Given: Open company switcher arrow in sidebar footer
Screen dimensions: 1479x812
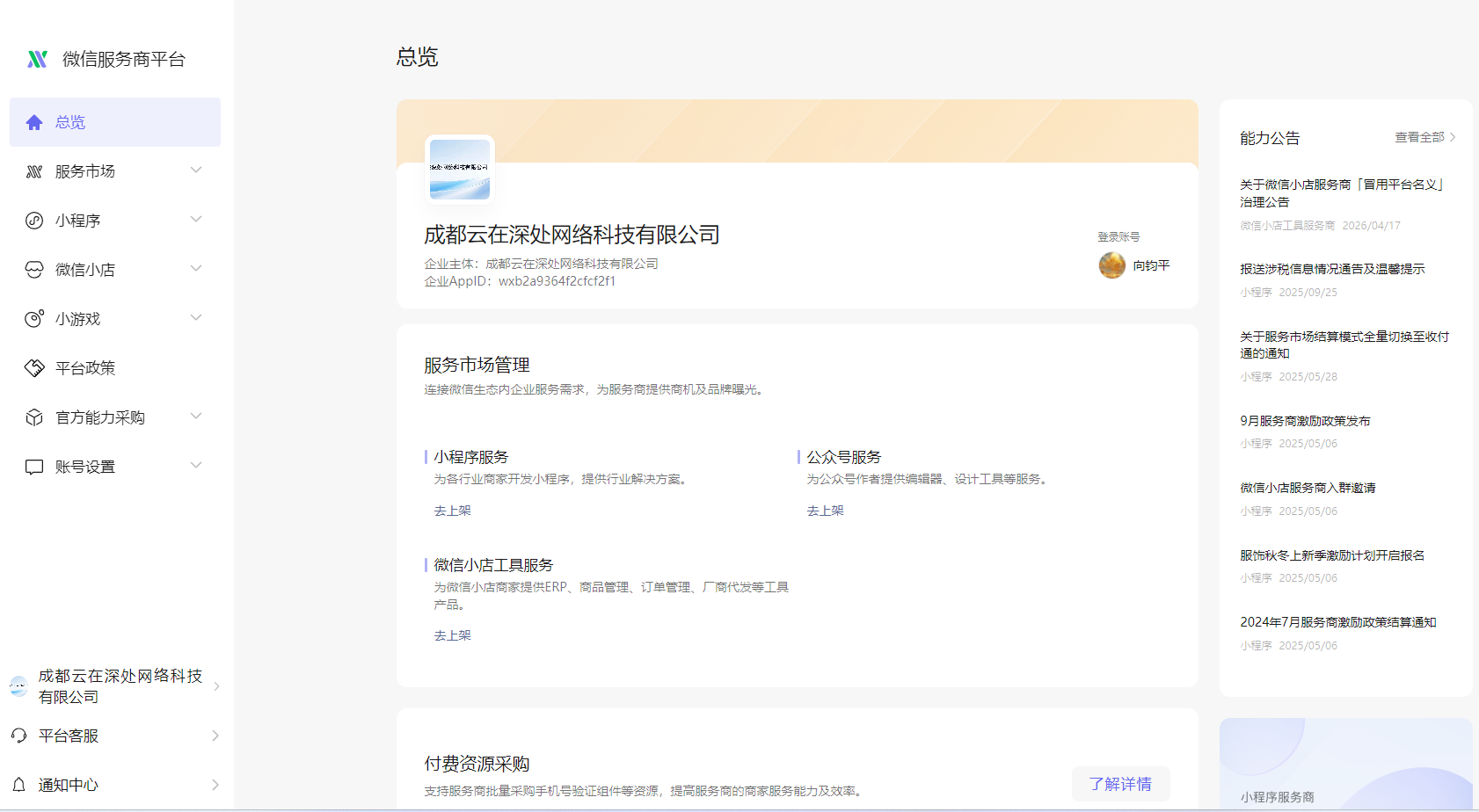Looking at the screenshot, I should [216, 686].
